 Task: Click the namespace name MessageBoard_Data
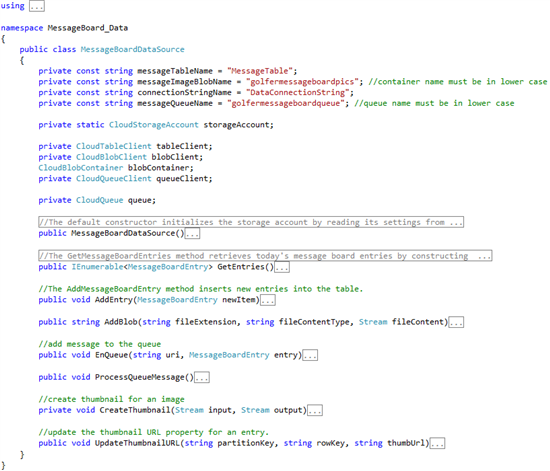tap(88, 28)
